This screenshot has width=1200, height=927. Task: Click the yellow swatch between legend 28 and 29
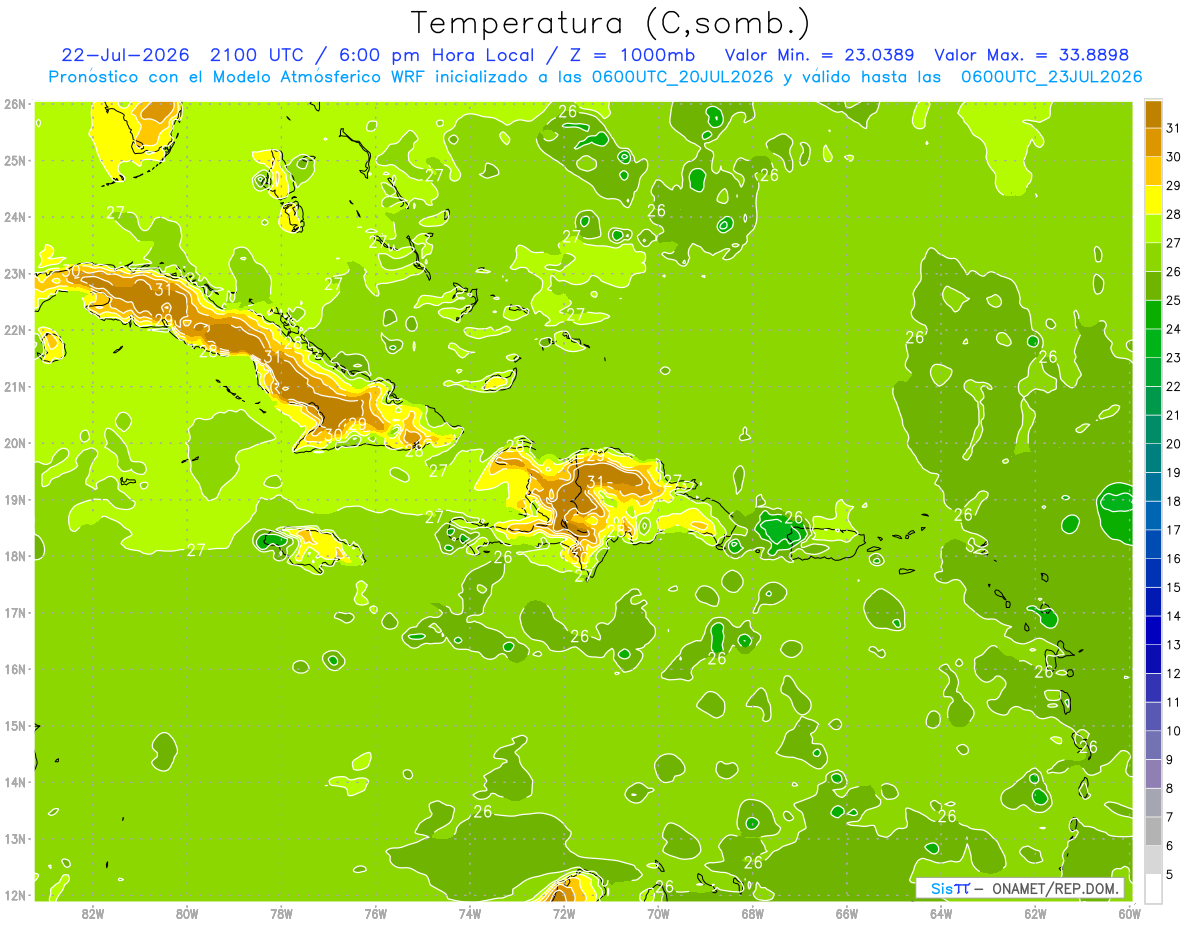point(1153,199)
